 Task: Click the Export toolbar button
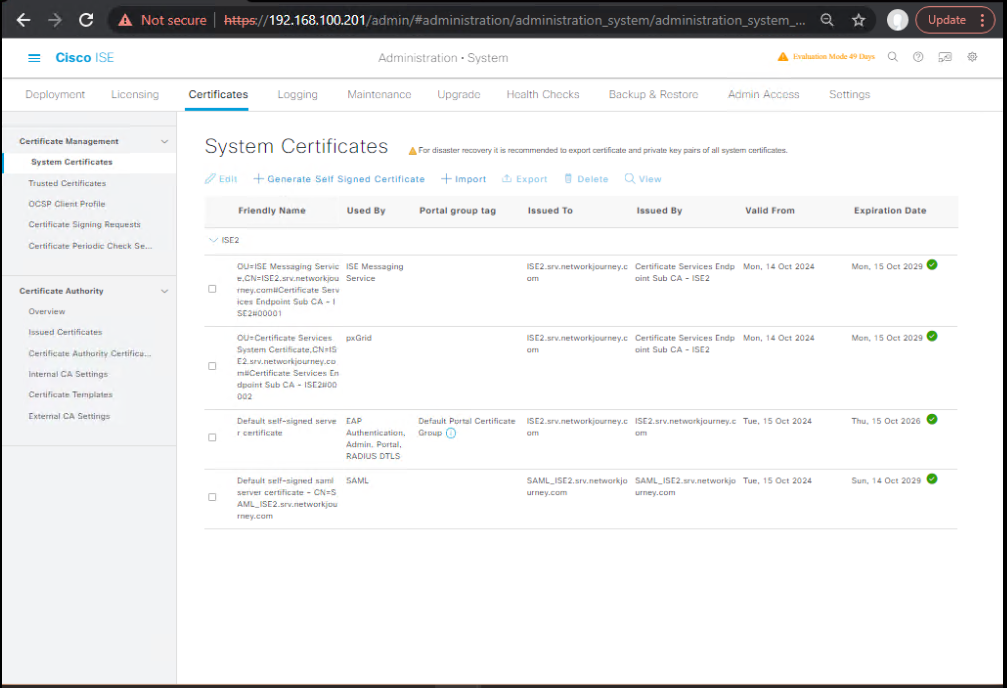pos(525,179)
